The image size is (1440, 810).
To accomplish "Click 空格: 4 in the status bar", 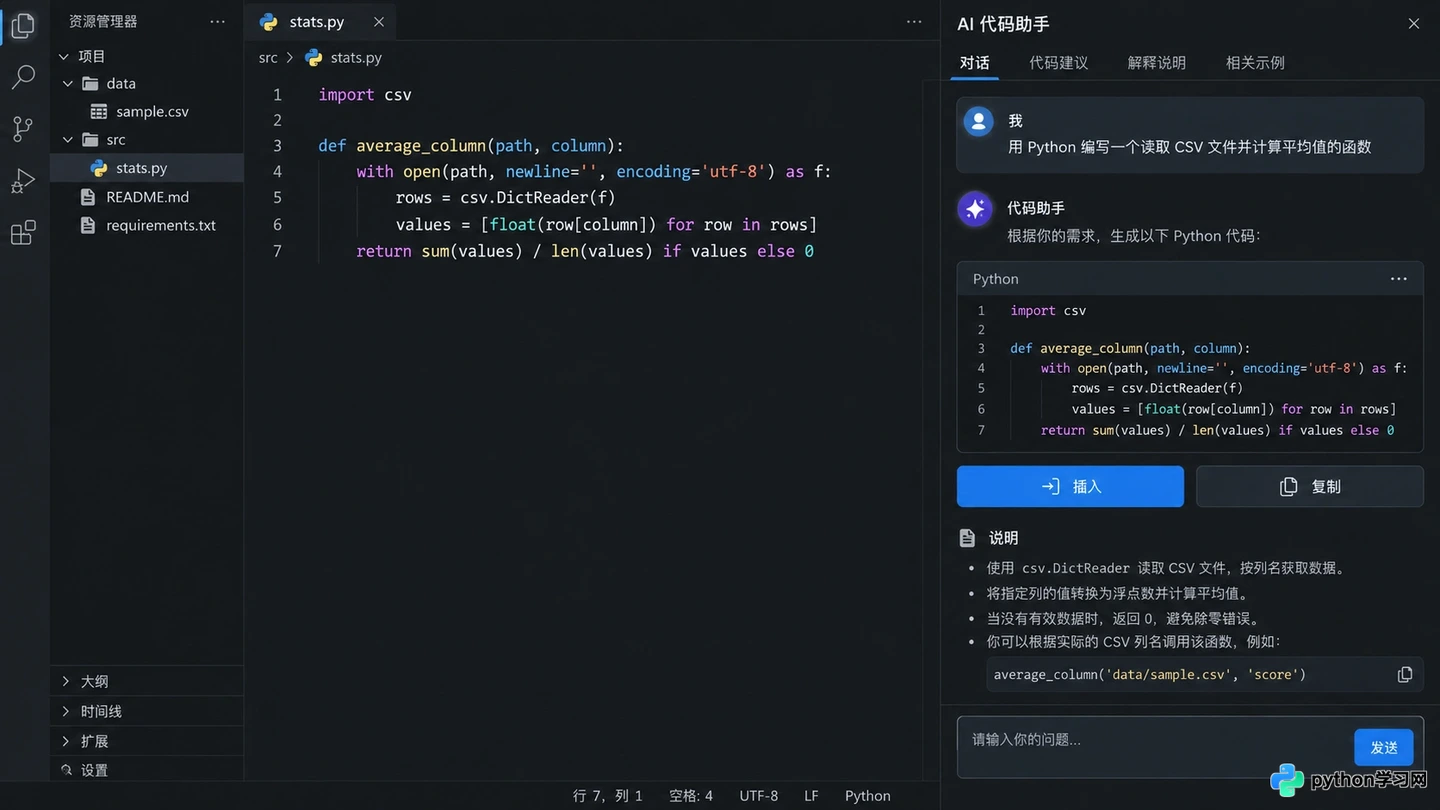I will point(691,796).
